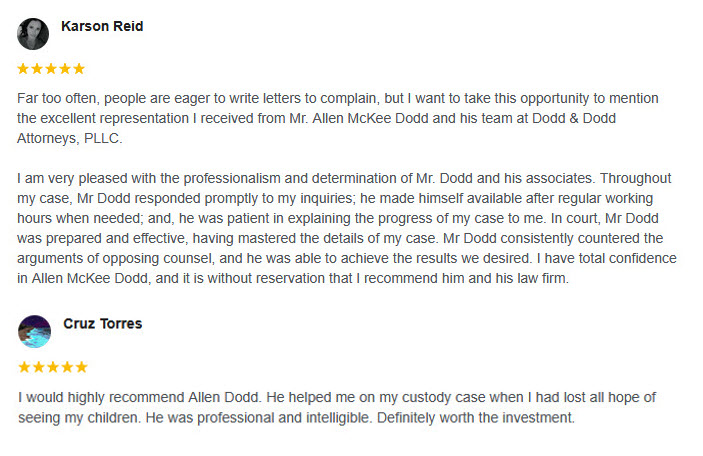This screenshot has width=703, height=456.
Task: Click fourth star of Karson Reid's rating
Action: pyautogui.click(x=65, y=69)
